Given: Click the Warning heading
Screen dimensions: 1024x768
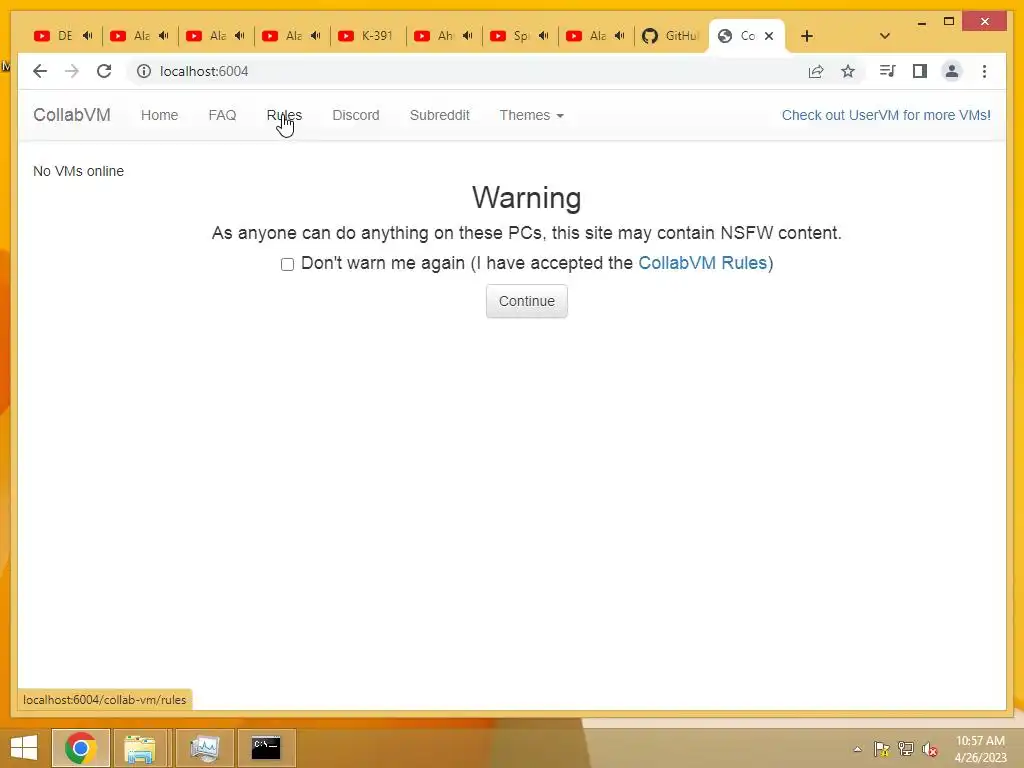Looking at the screenshot, I should click(526, 198).
